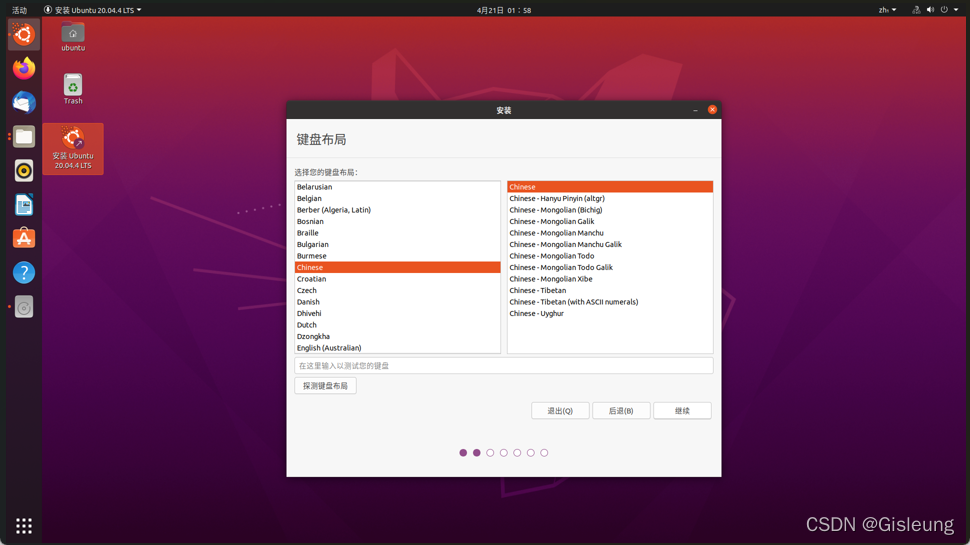970x545 pixels.
Task: Select Chinese - Mongolian (Bichig) variant
Action: pos(610,210)
